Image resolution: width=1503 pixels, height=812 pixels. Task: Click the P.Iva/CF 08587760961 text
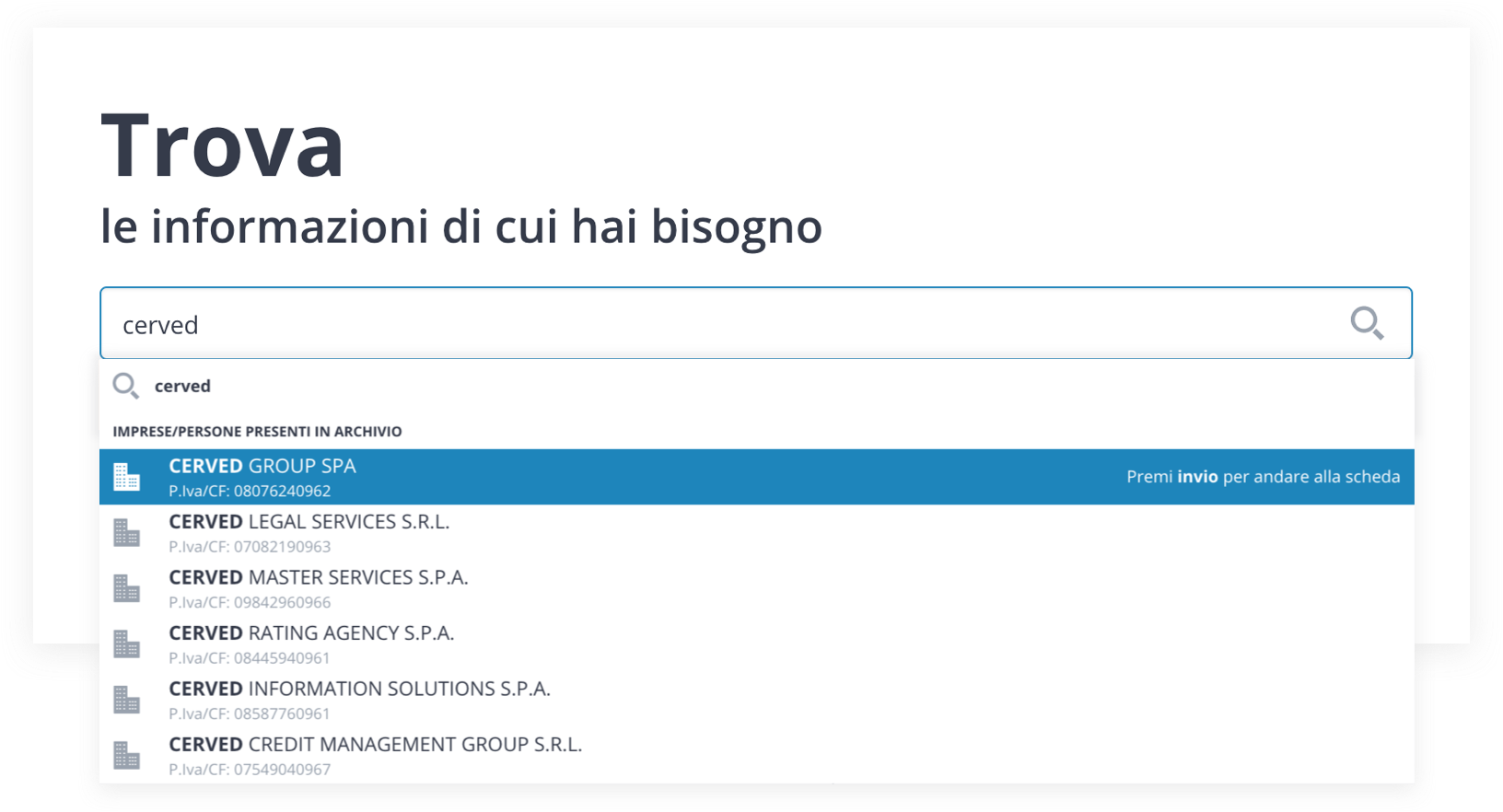[250, 714]
